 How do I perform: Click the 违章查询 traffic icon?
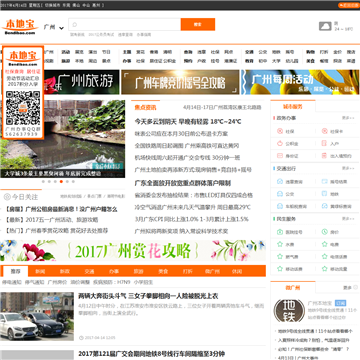click(x=280, y=182)
